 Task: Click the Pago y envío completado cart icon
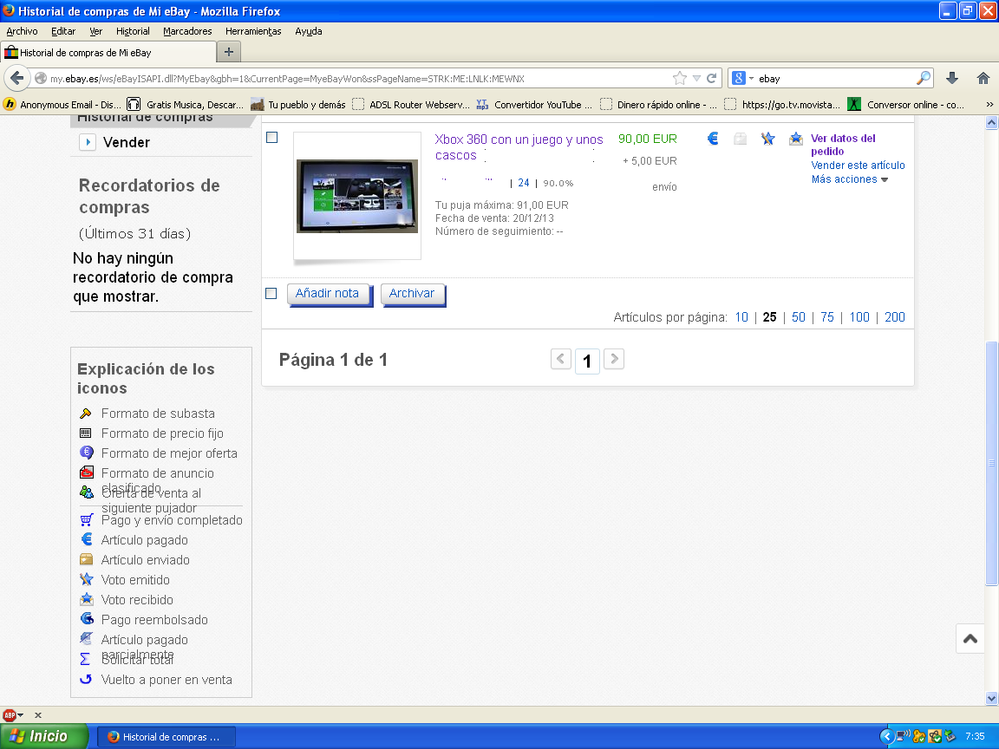(x=86, y=520)
